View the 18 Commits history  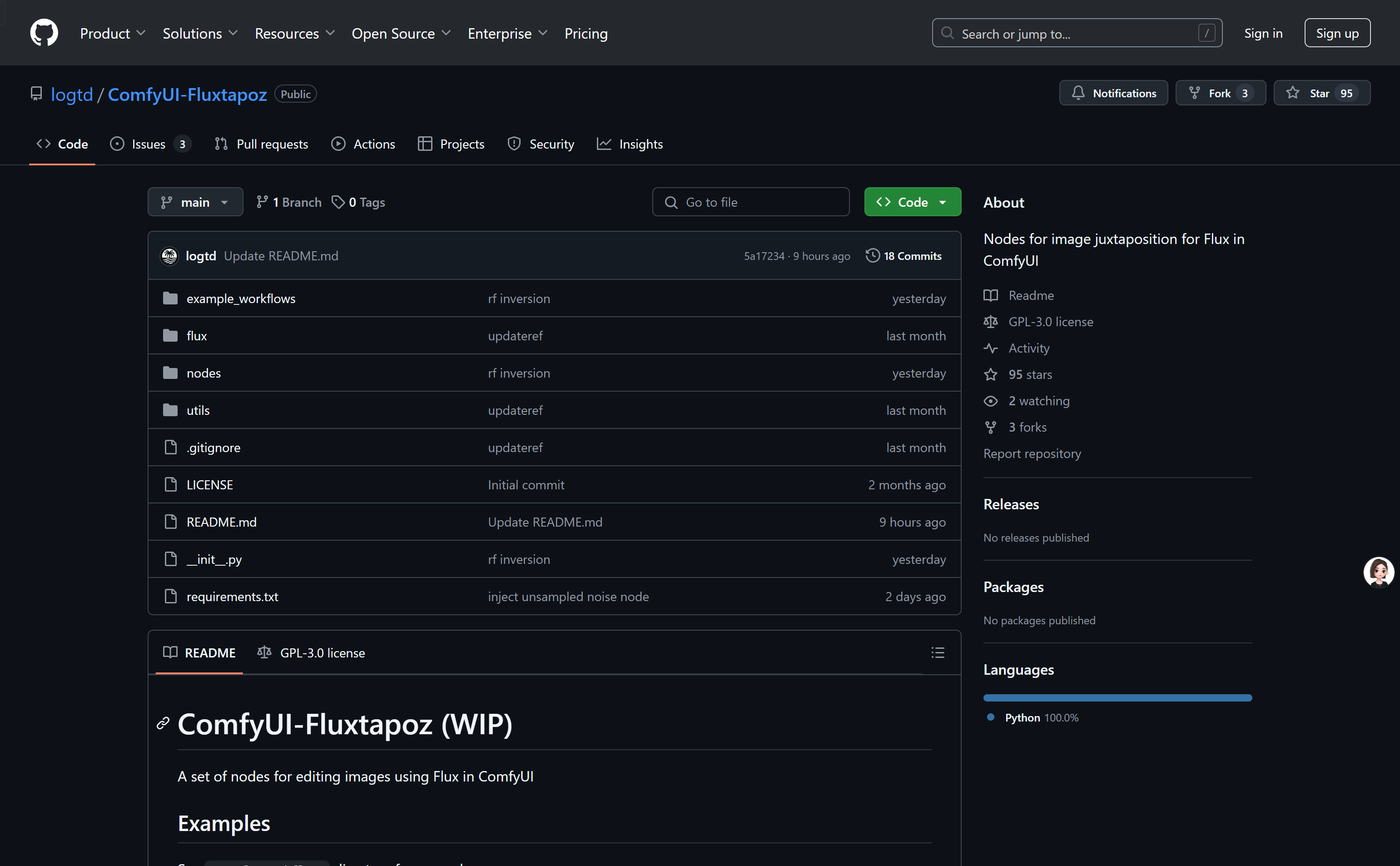click(904, 255)
